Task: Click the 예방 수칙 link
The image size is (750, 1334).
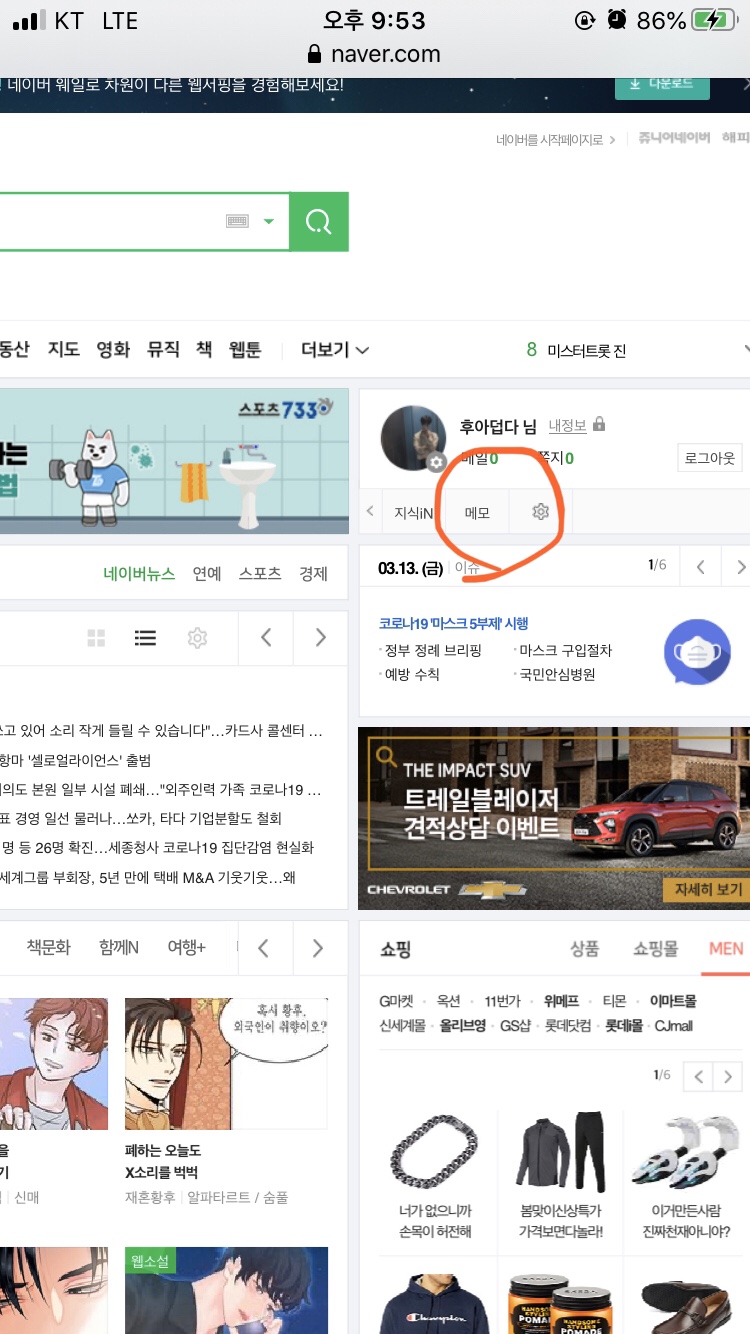Action: pyautogui.click(x=412, y=675)
